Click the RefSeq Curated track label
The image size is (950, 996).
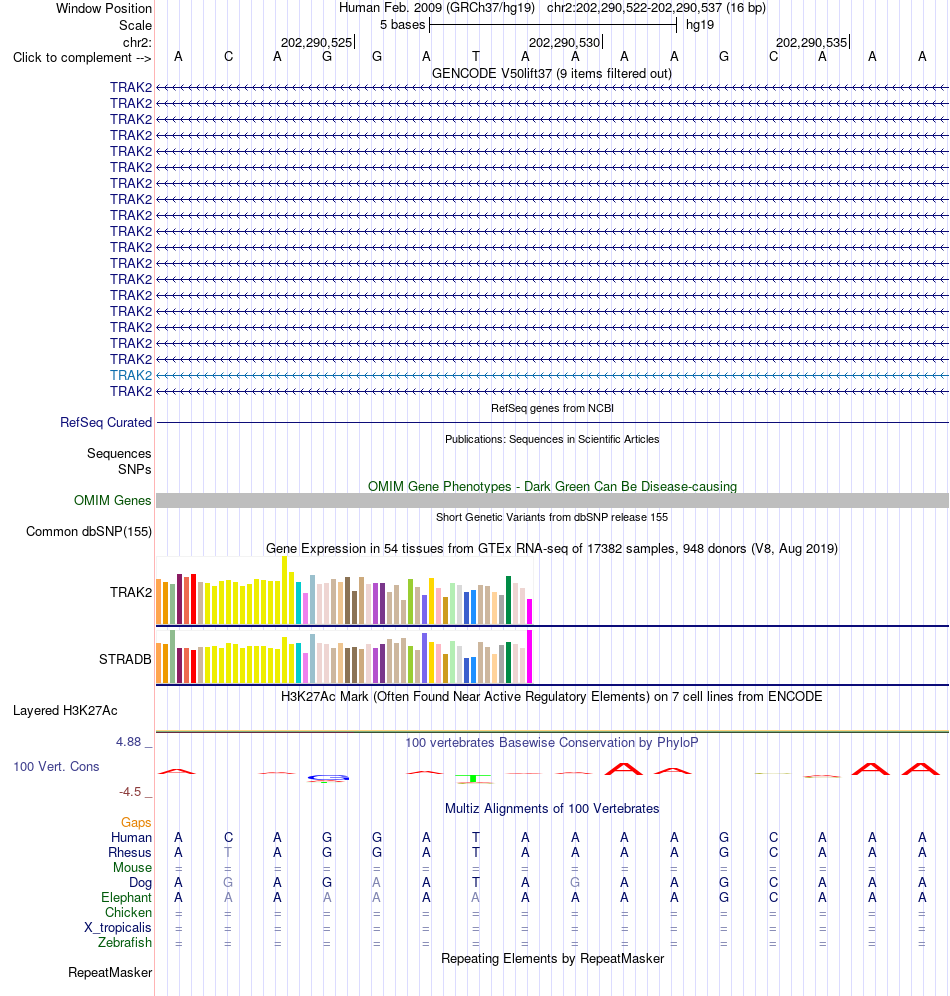pos(106,423)
